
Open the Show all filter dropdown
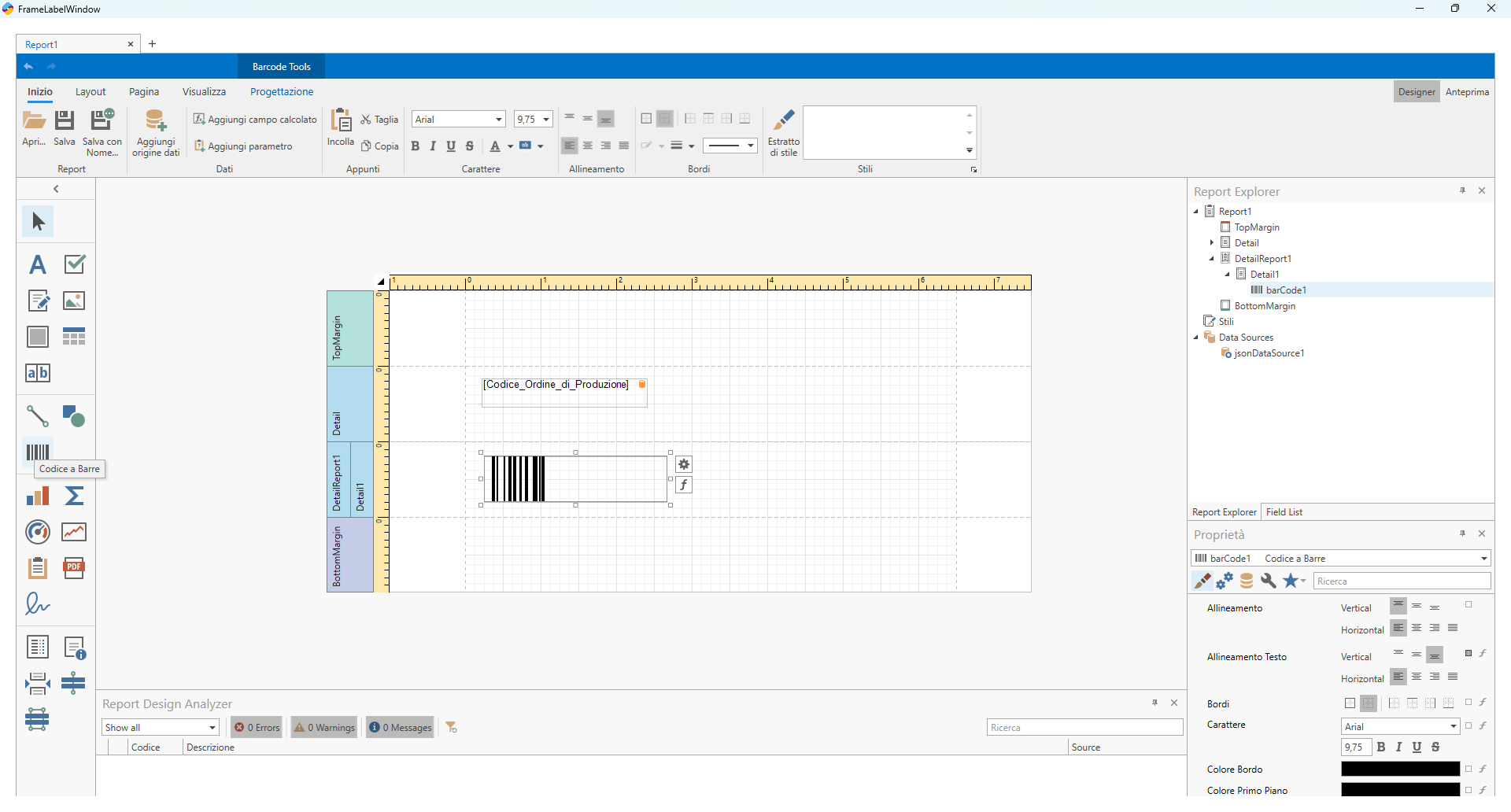[x=160, y=727]
